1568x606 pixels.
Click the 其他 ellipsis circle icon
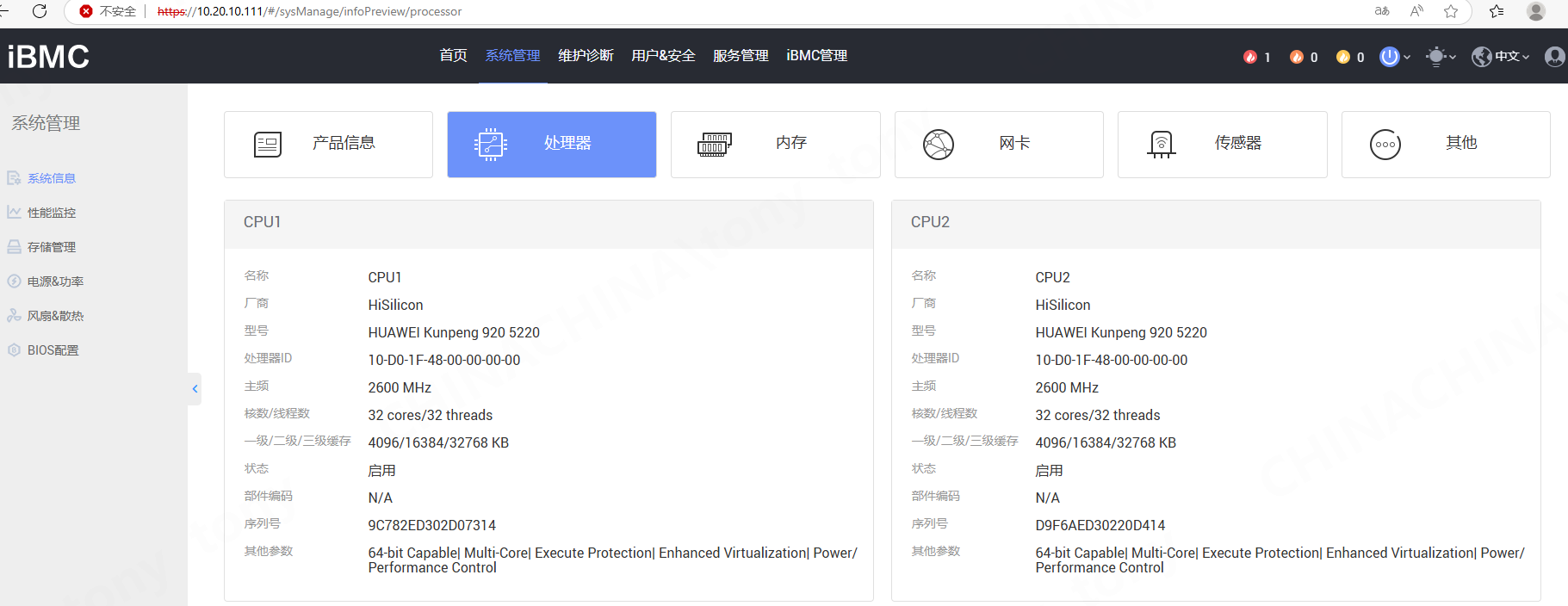pyautogui.click(x=1385, y=145)
